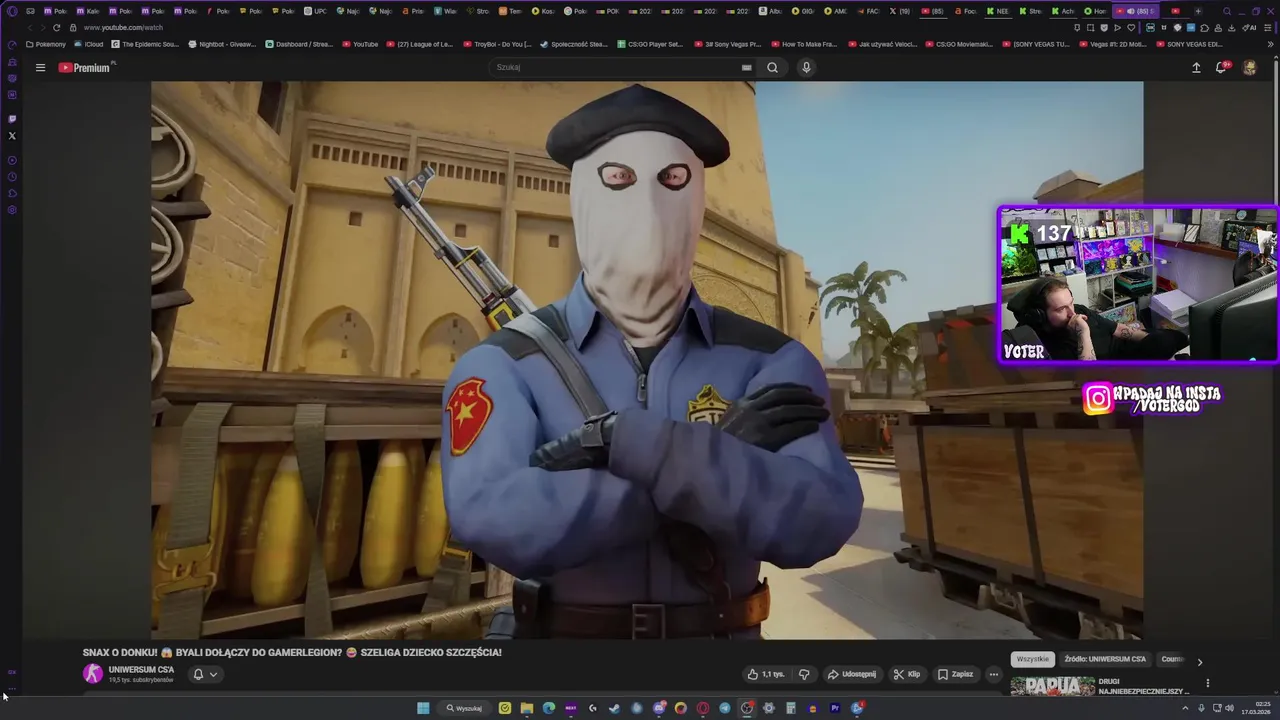Open The Epidemic Sound bookmark
The height and width of the screenshot is (720, 1280).
click(145, 44)
